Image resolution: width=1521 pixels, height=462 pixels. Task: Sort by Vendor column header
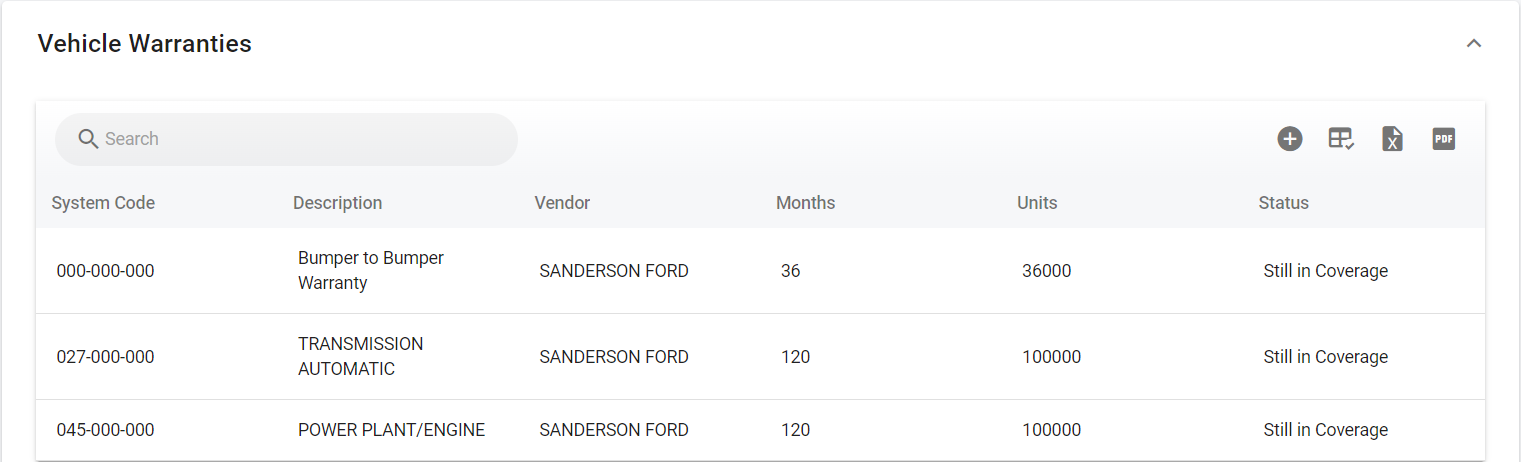click(562, 203)
